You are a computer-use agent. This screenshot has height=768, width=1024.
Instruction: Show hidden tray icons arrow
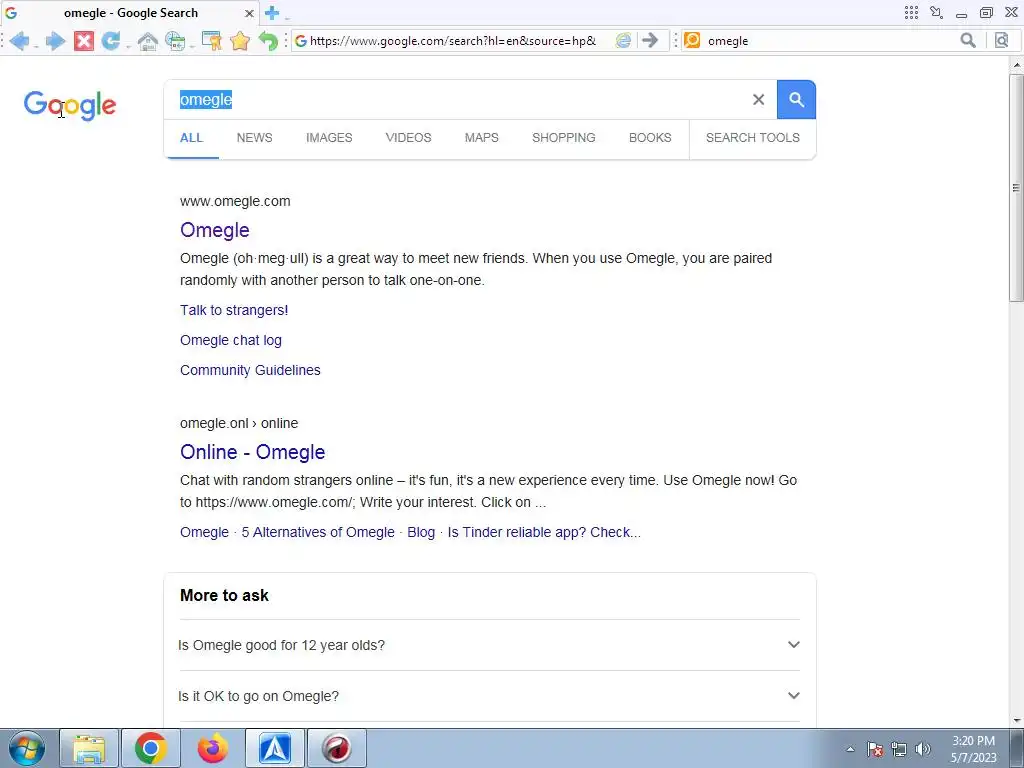(850, 749)
